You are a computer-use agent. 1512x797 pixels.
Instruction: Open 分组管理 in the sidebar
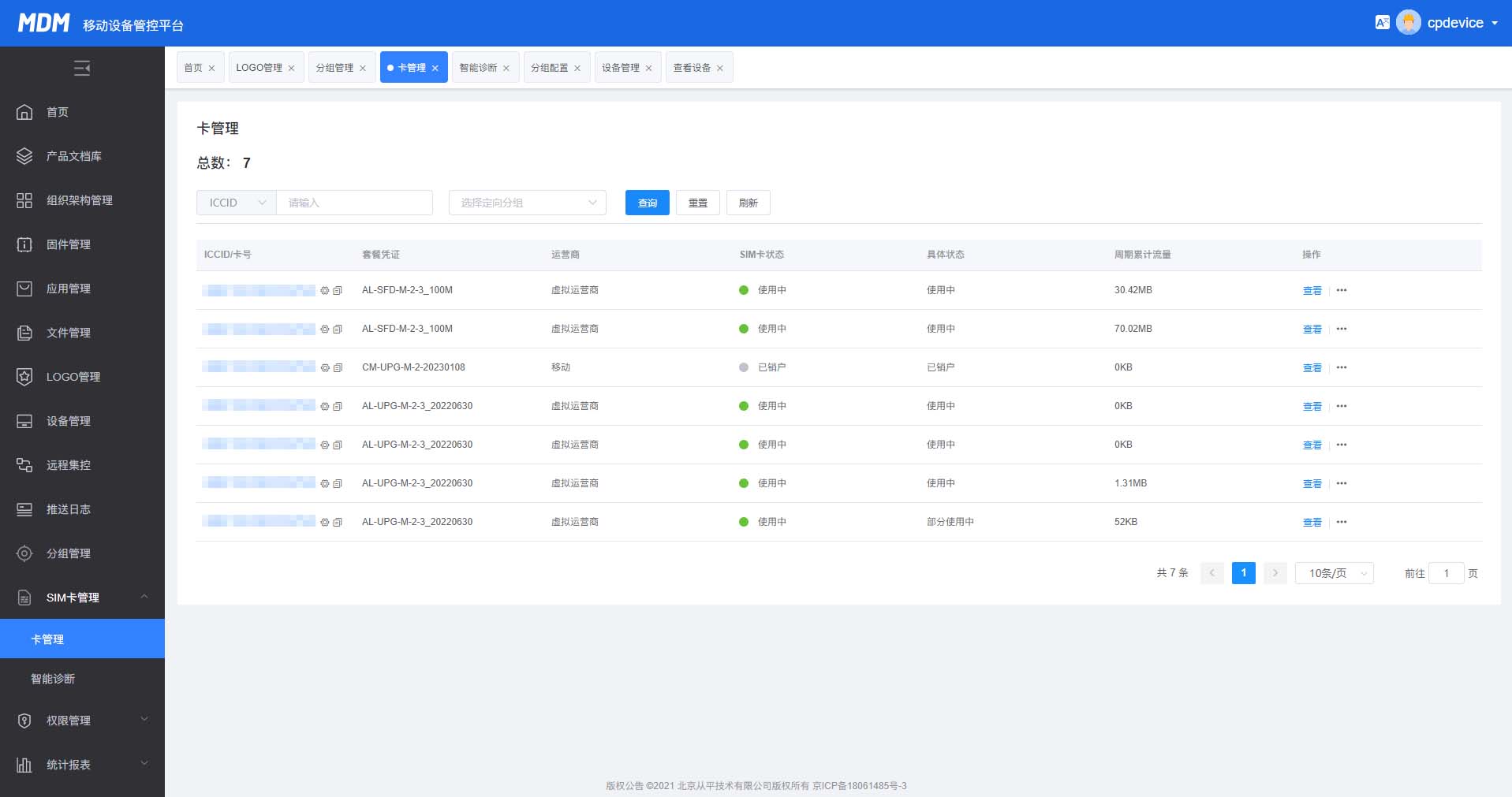[x=82, y=553]
